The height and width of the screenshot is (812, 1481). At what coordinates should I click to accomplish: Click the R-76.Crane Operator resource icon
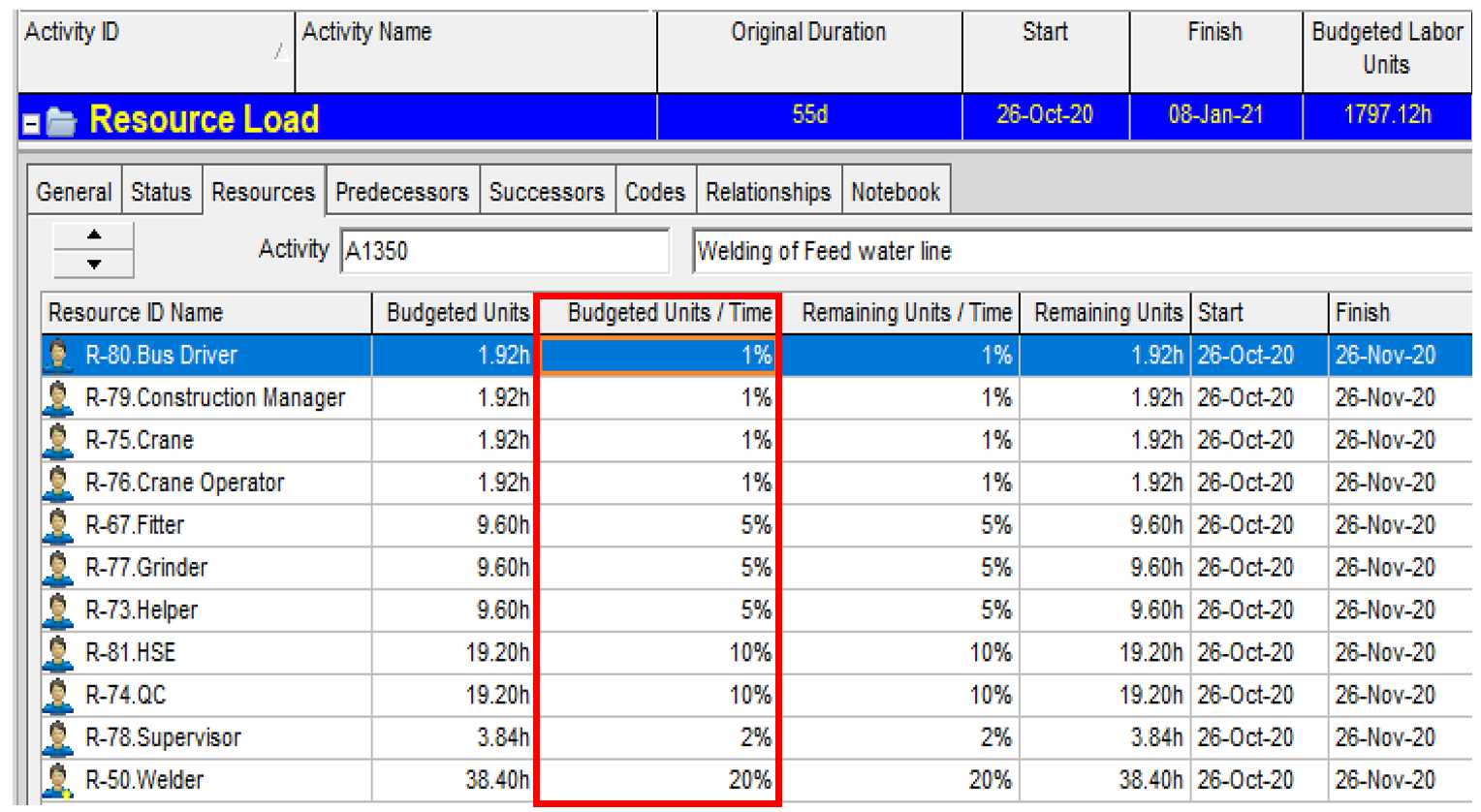point(56,483)
